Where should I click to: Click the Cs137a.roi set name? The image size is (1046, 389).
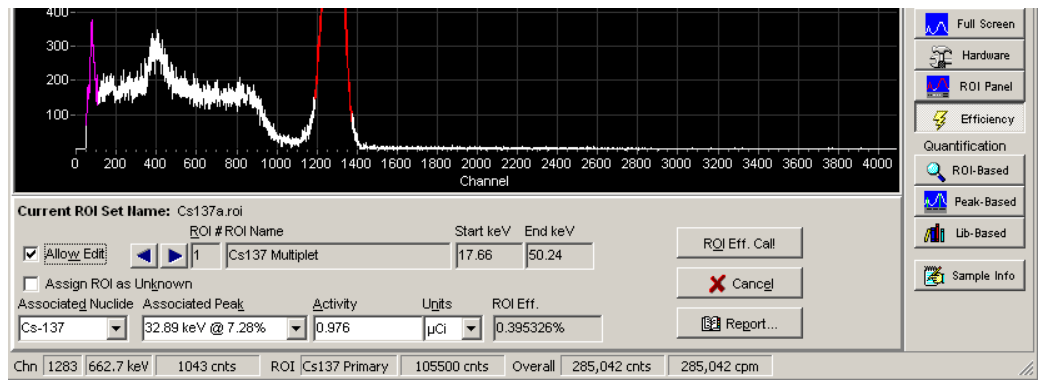[210, 212]
